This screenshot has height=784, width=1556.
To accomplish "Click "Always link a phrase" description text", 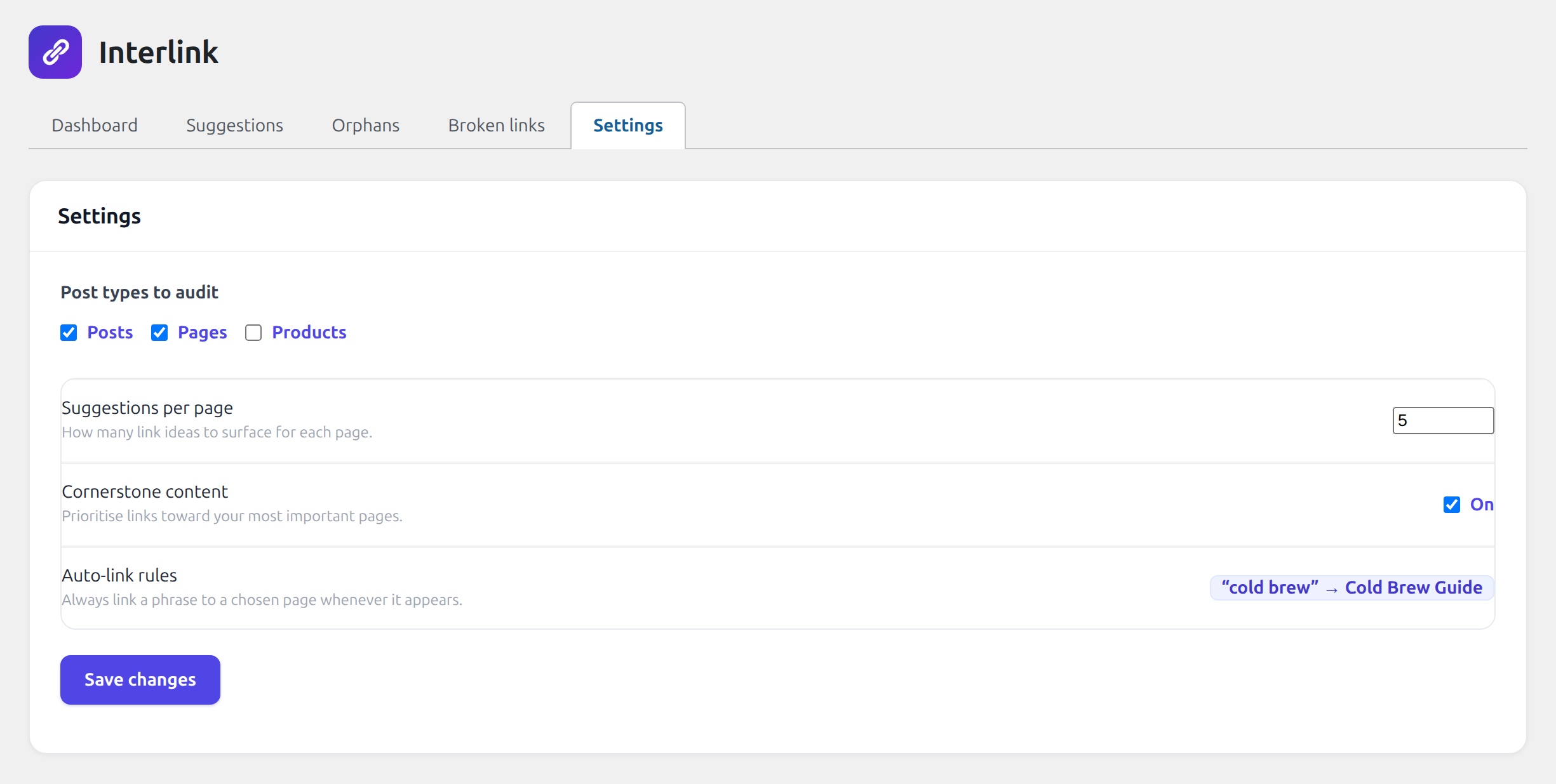I will click(x=262, y=600).
